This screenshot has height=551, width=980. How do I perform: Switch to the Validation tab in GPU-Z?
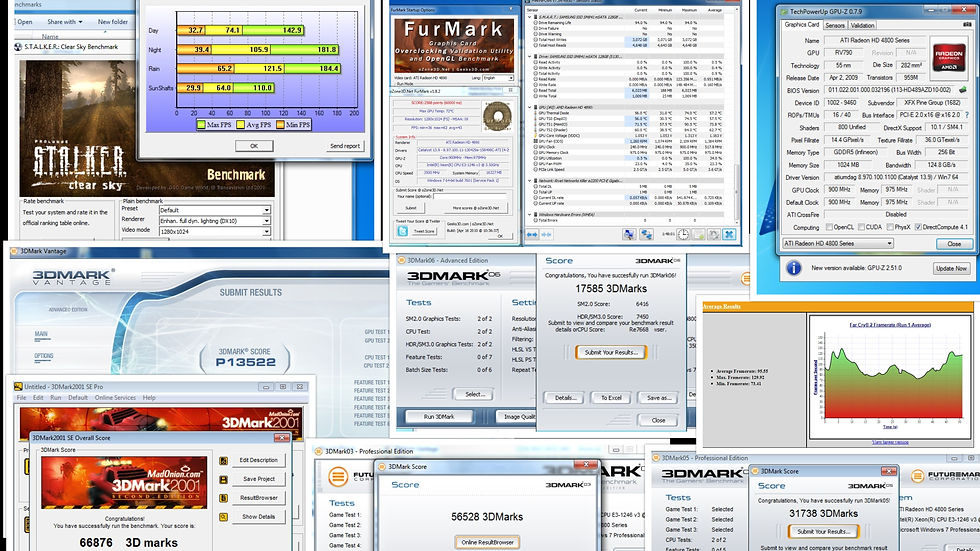tap(862, 25)
